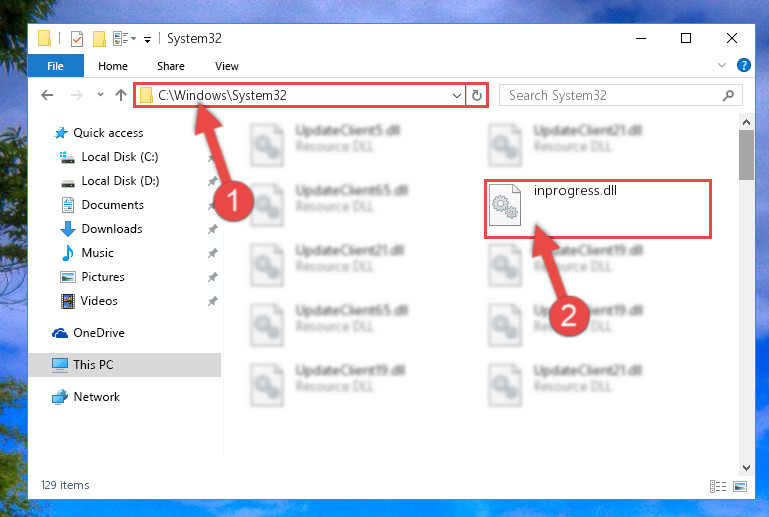Screen dimensions: 769x517
Task: Open Music in the sidebar
Action: (x=97, y=253)
